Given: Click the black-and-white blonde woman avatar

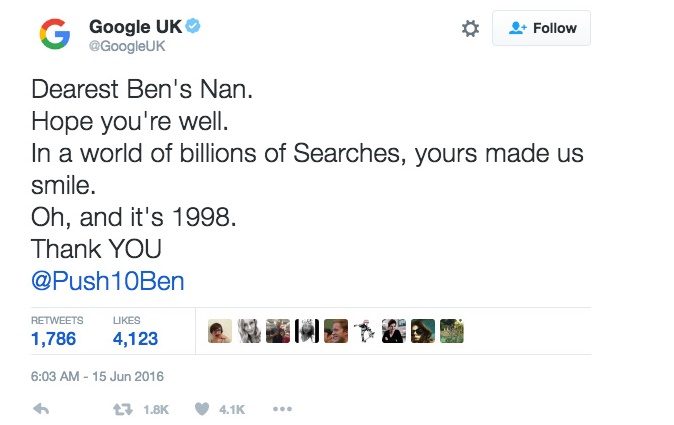Looking at the screenshot, I should (x=249, y=332).
